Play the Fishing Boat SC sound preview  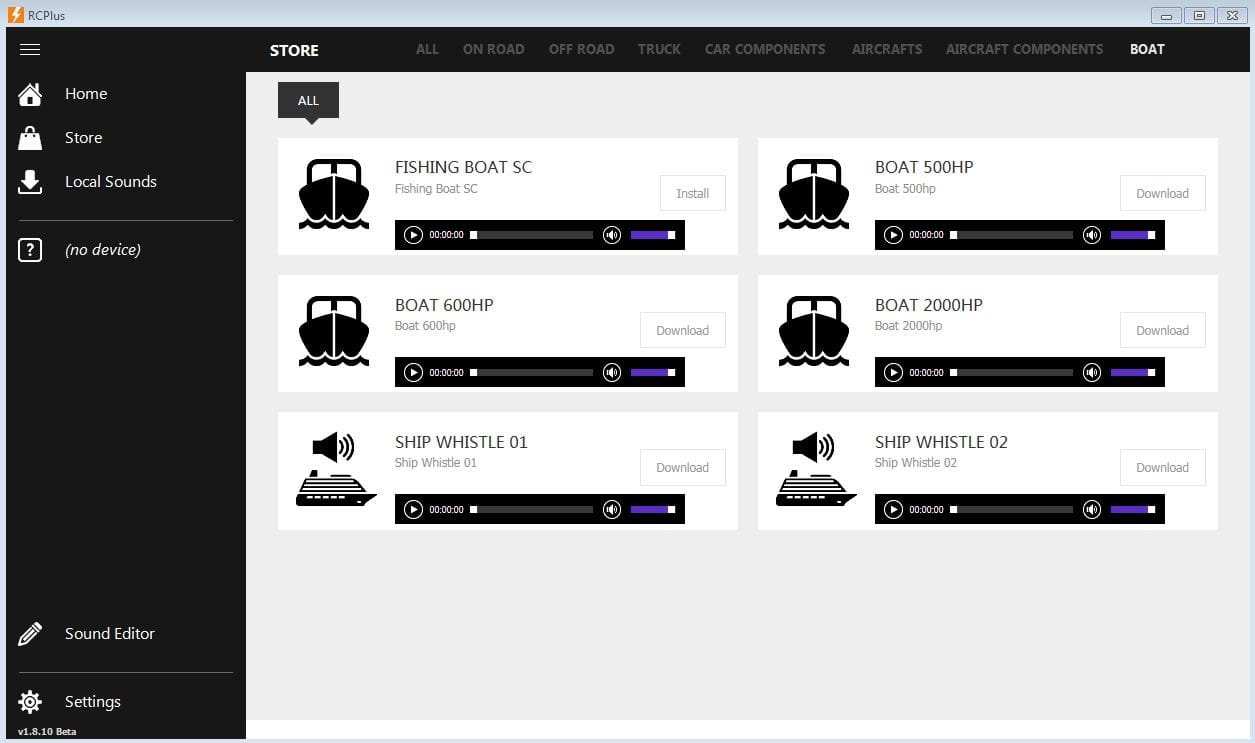point(413,235)
